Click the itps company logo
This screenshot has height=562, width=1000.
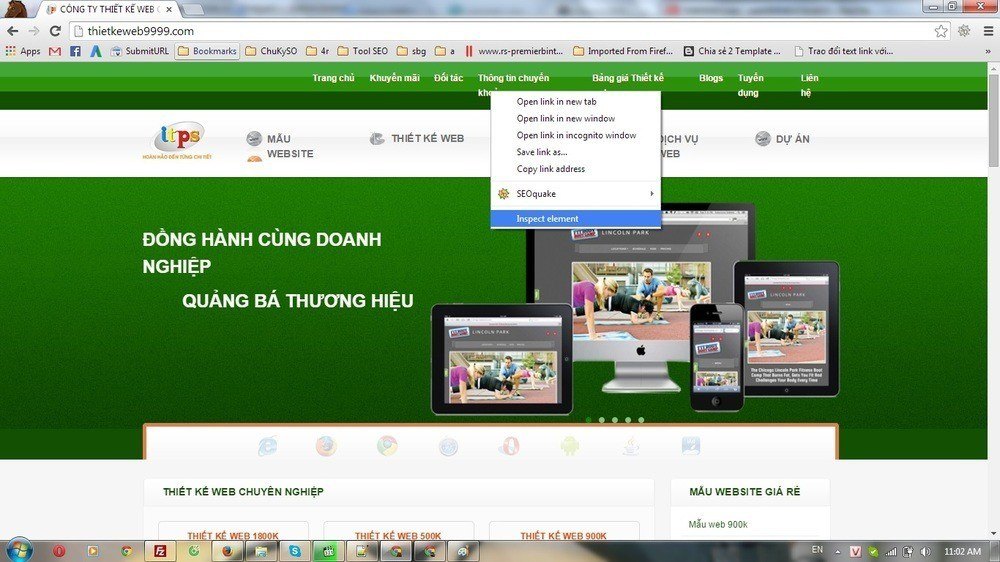[178, 140]
